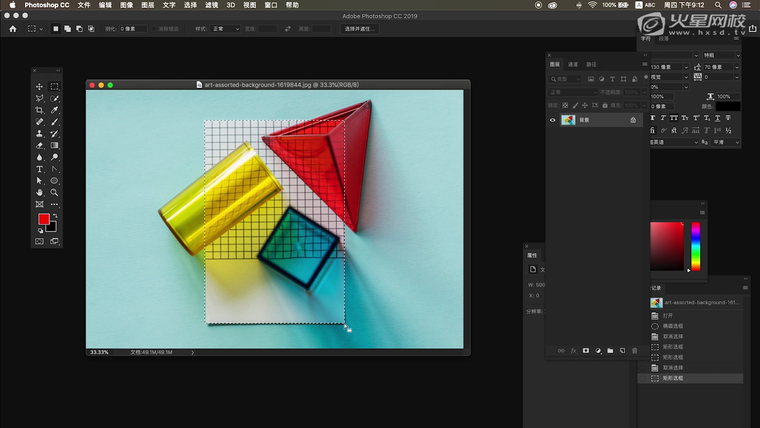The height and width of the screenshot is (428, 760).
Task: Delete layer using the trash icon
Action: tap(634, 351)
